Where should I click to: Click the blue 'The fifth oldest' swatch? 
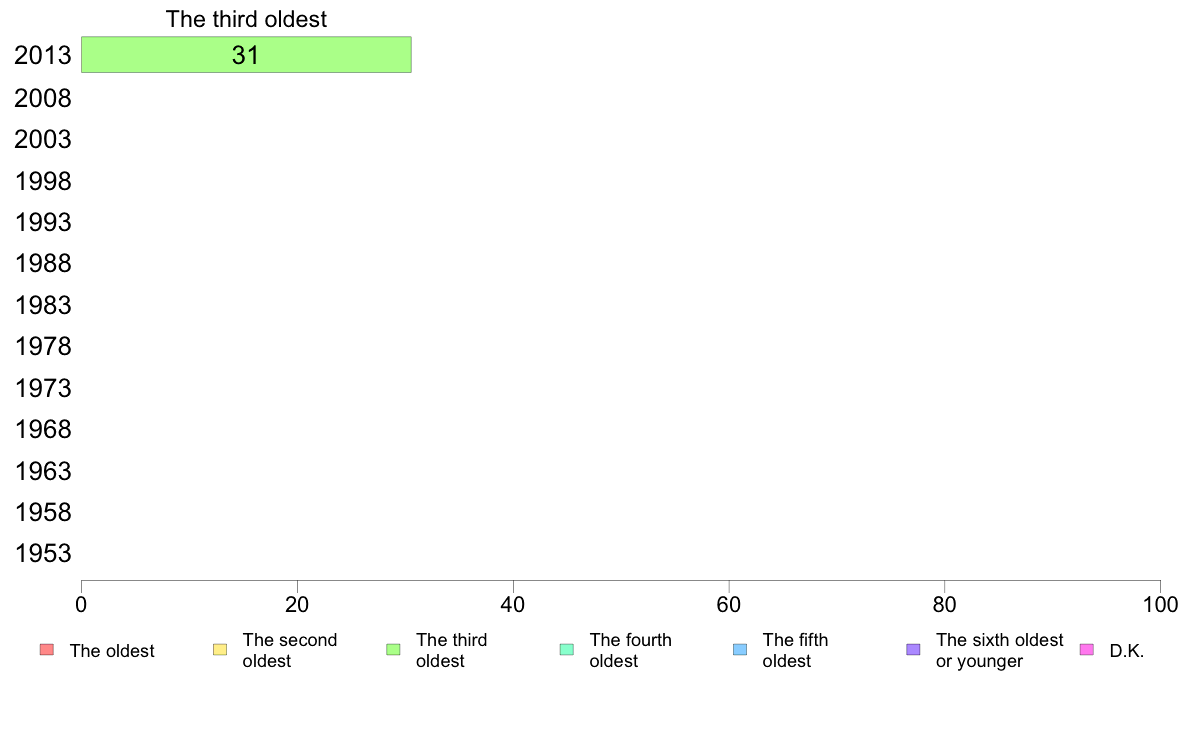(740, 650)
